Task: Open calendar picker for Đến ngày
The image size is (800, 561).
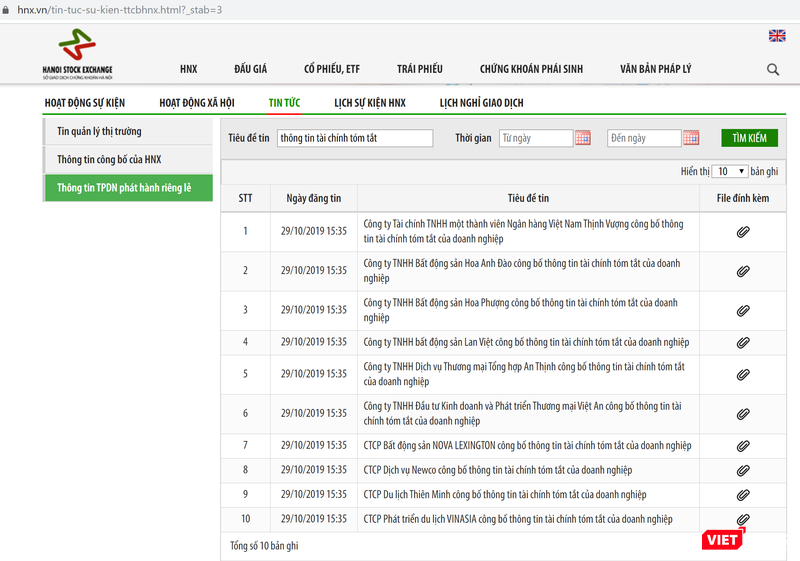Action: pyautogui.click(x=691, y=138)
